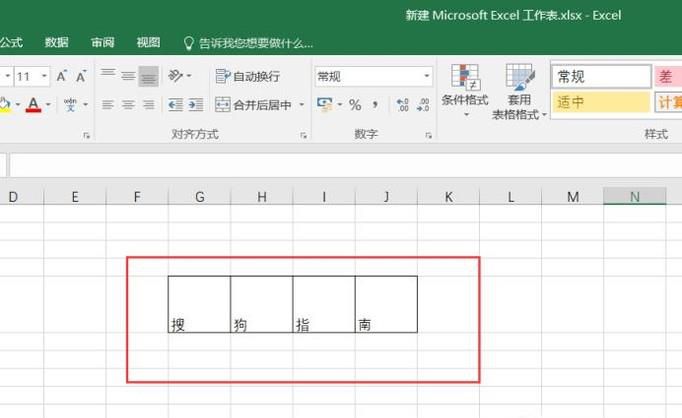The width and height of the screenshot is (682, 418).
Task: Expand the orientation dropdown arrow
Action: 189,76
